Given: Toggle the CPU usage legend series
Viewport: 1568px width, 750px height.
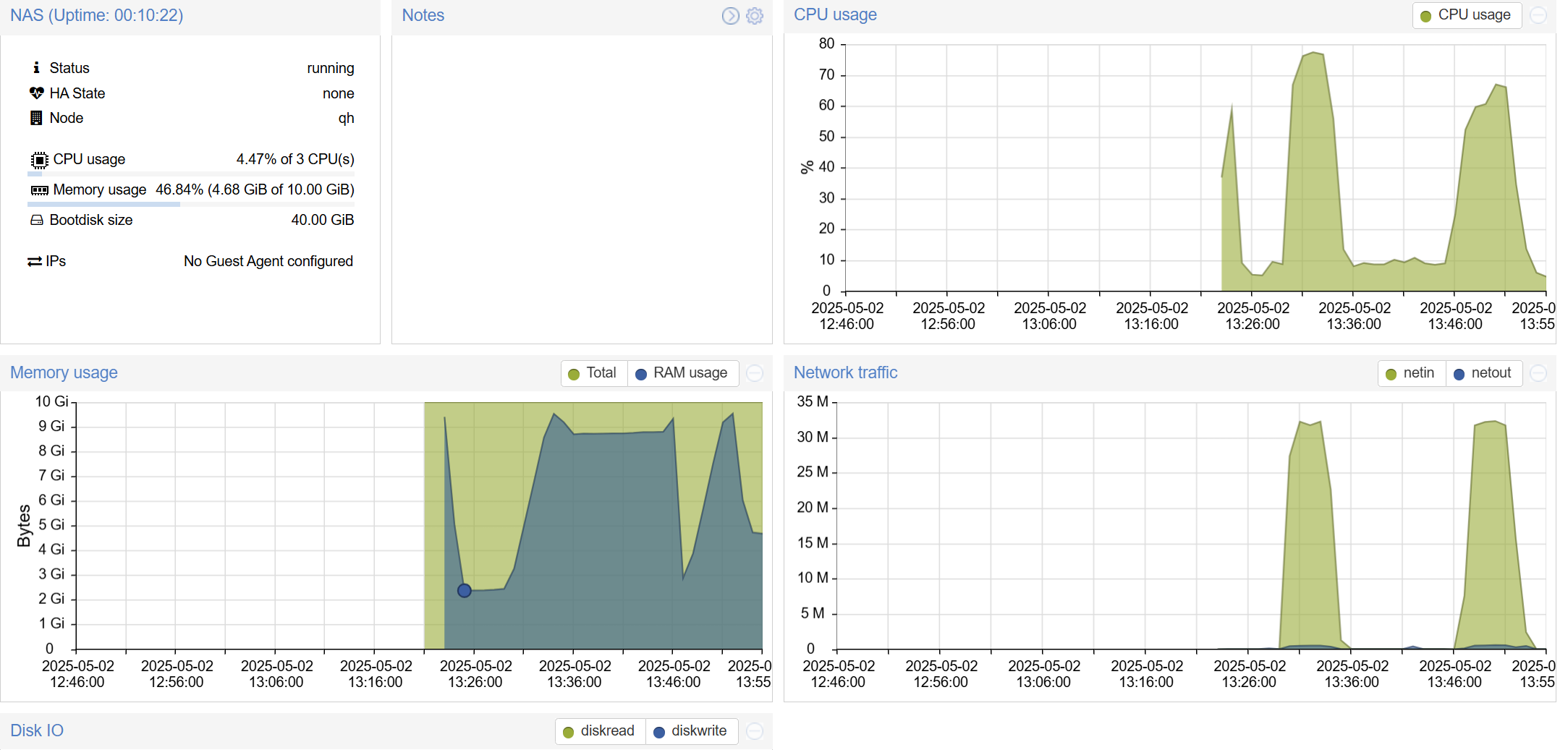Looking at the screenshot, I should pos(1466,15).
